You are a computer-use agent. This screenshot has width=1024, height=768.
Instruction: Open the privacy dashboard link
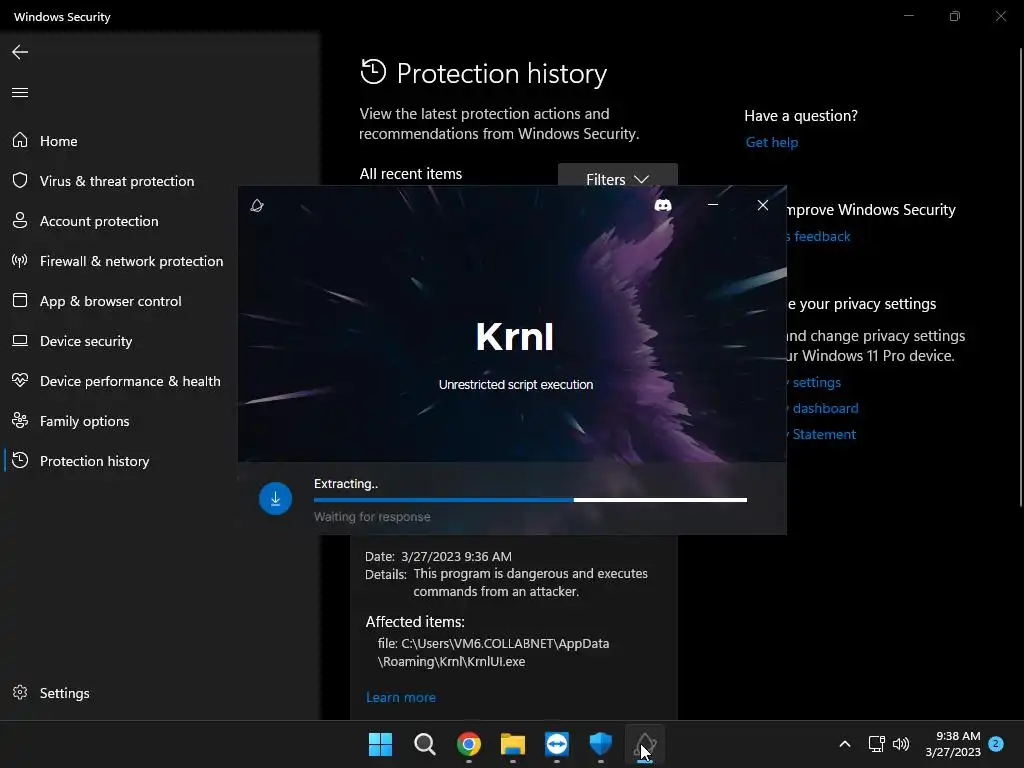click(824, 408)
